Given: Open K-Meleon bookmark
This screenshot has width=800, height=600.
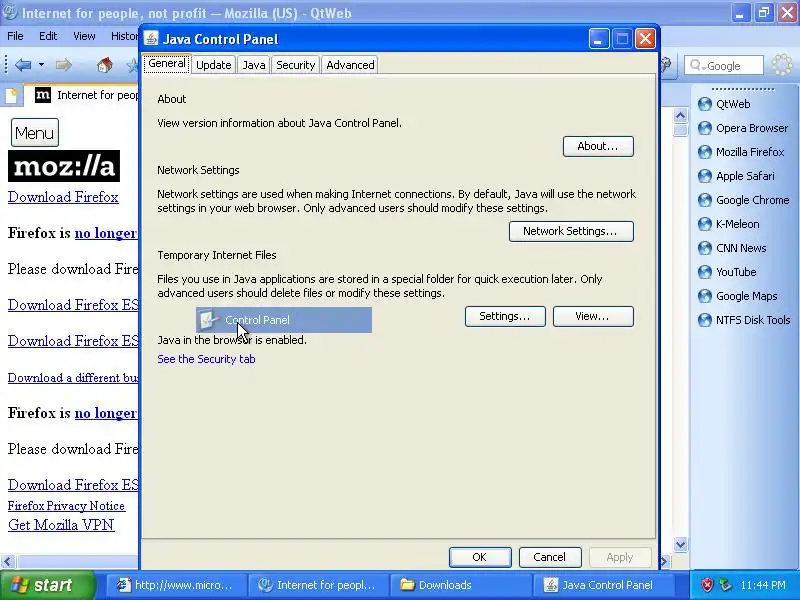Looking at the screenshot, I should click(x=729, y=224).
